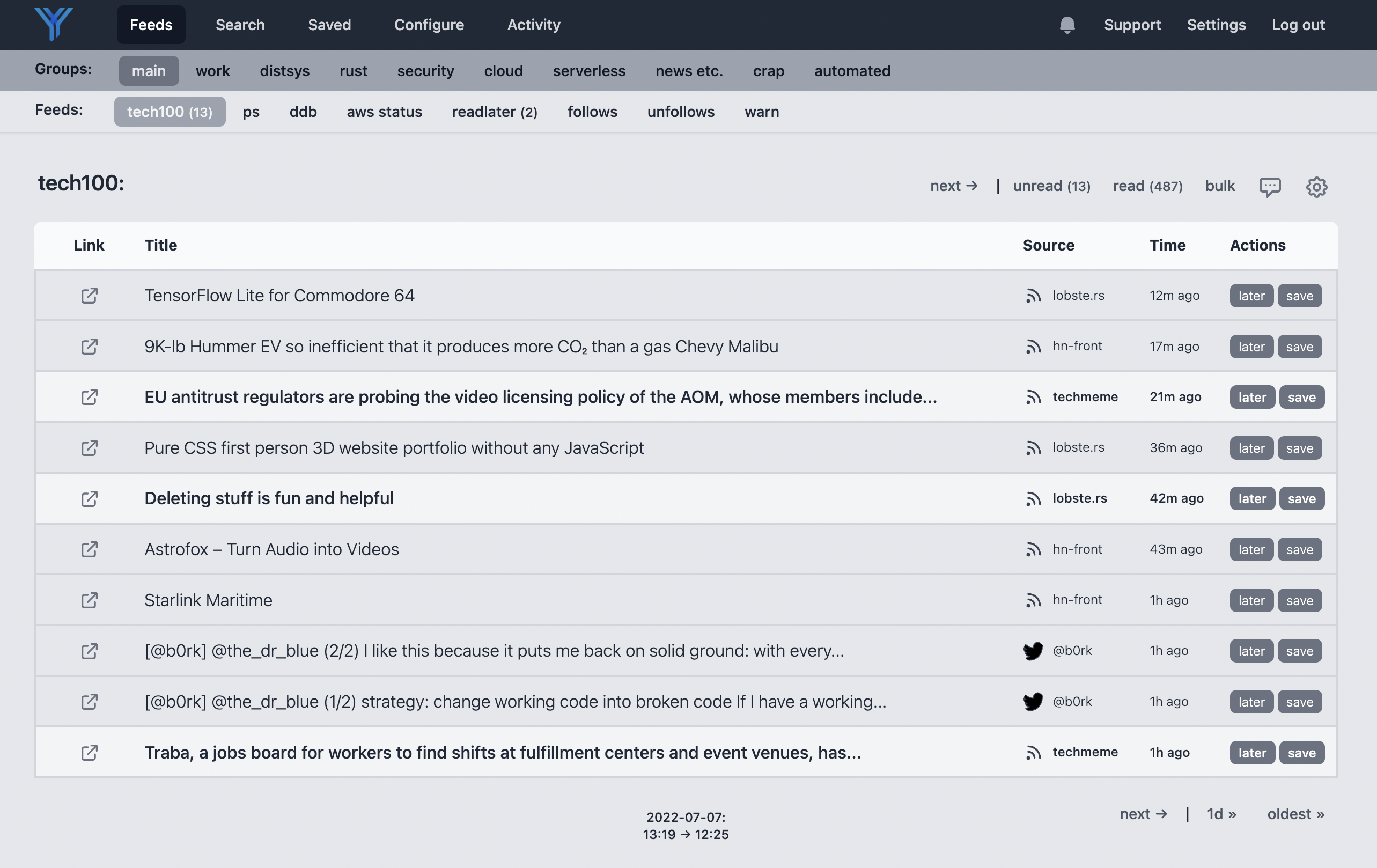The image size is (1377, 868).
Task: Open Settings in the top navigation
Action: [x=1216, y=25]
